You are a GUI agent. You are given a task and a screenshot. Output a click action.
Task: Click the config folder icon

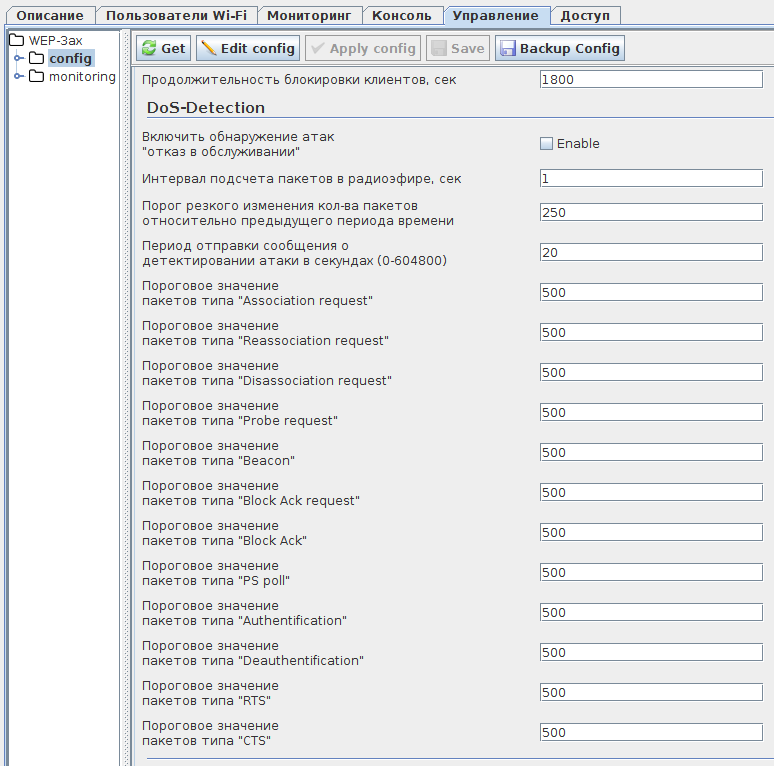pos(36,58)
